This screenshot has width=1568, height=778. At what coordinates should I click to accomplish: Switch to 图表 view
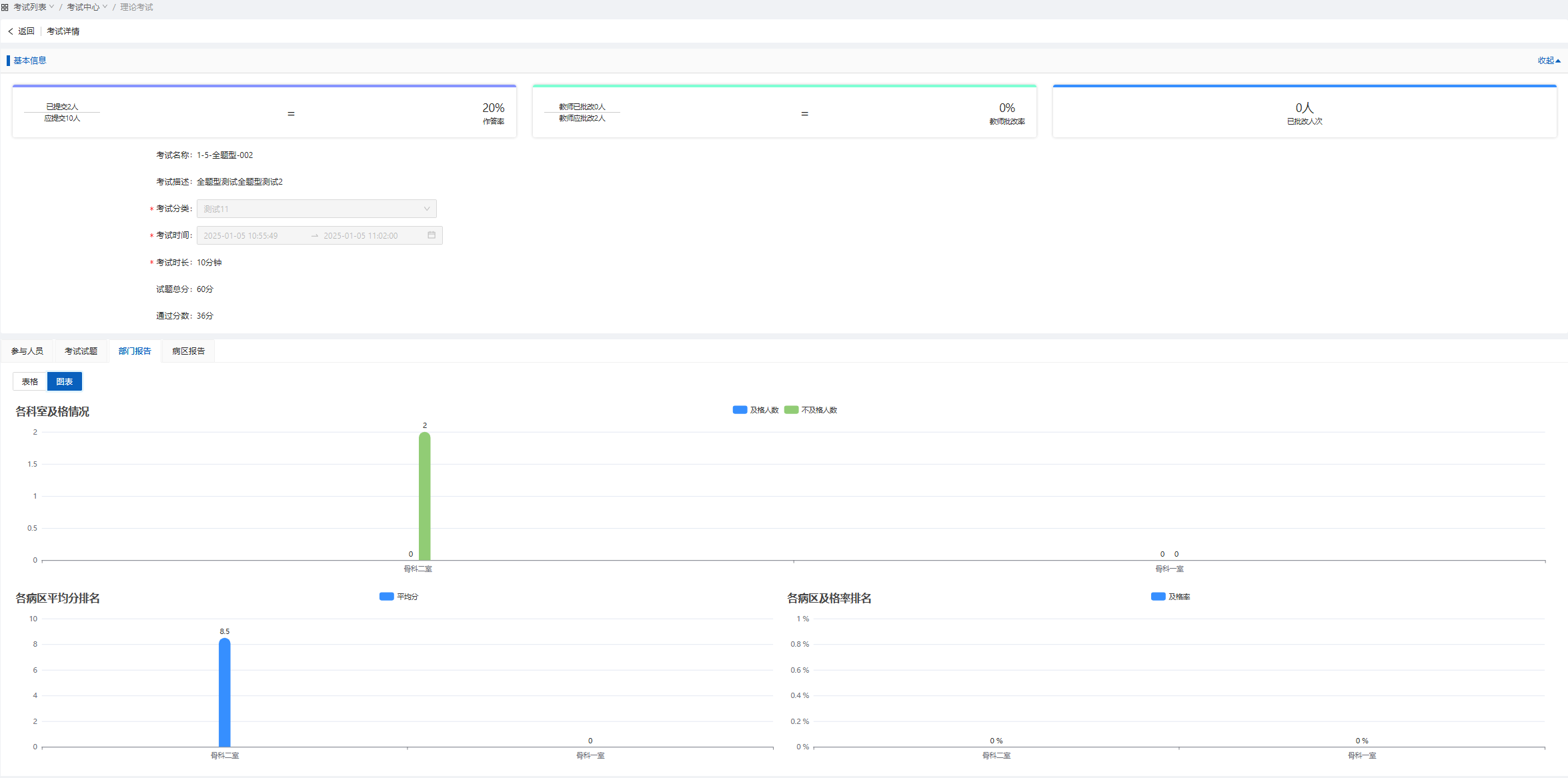[x=65, y=382]
